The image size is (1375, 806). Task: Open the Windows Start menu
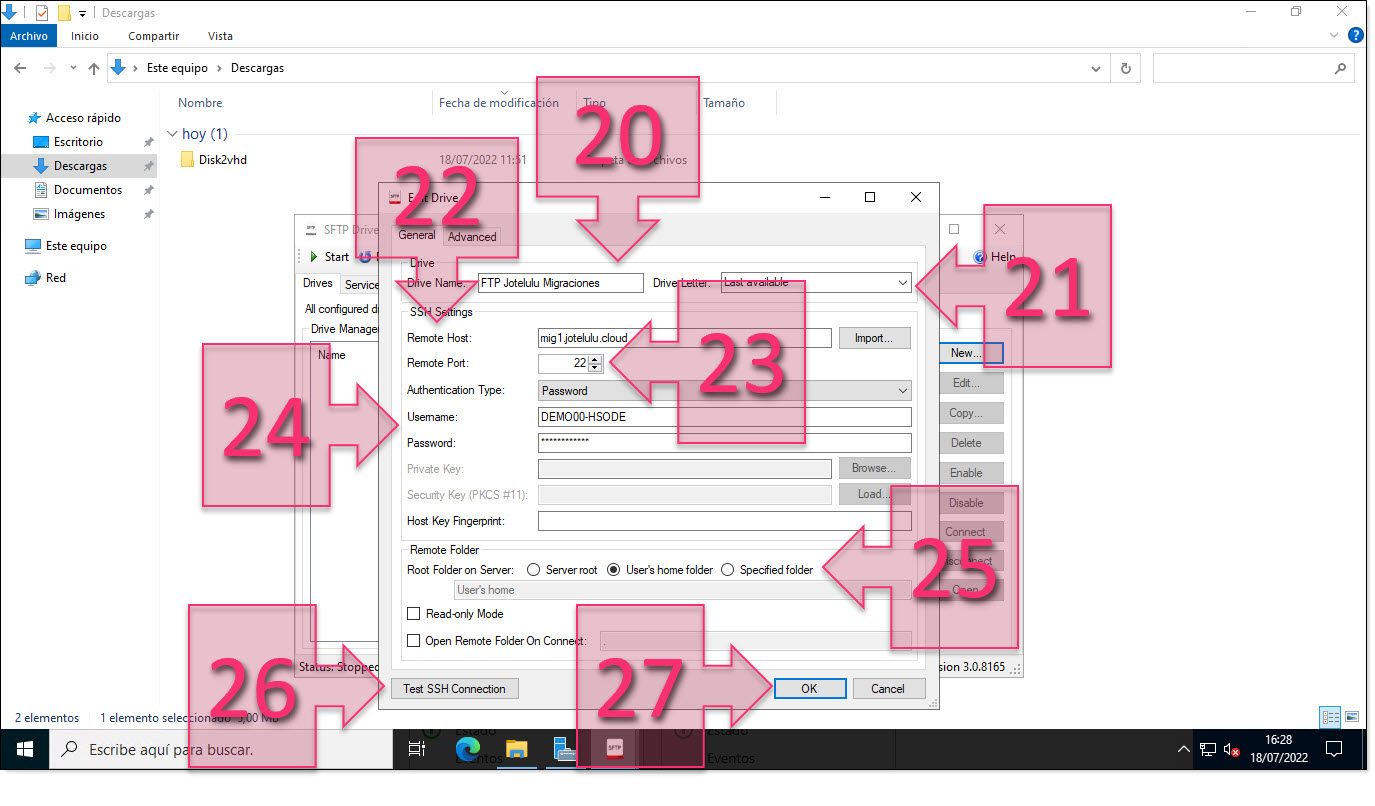[x=24, y=748]
